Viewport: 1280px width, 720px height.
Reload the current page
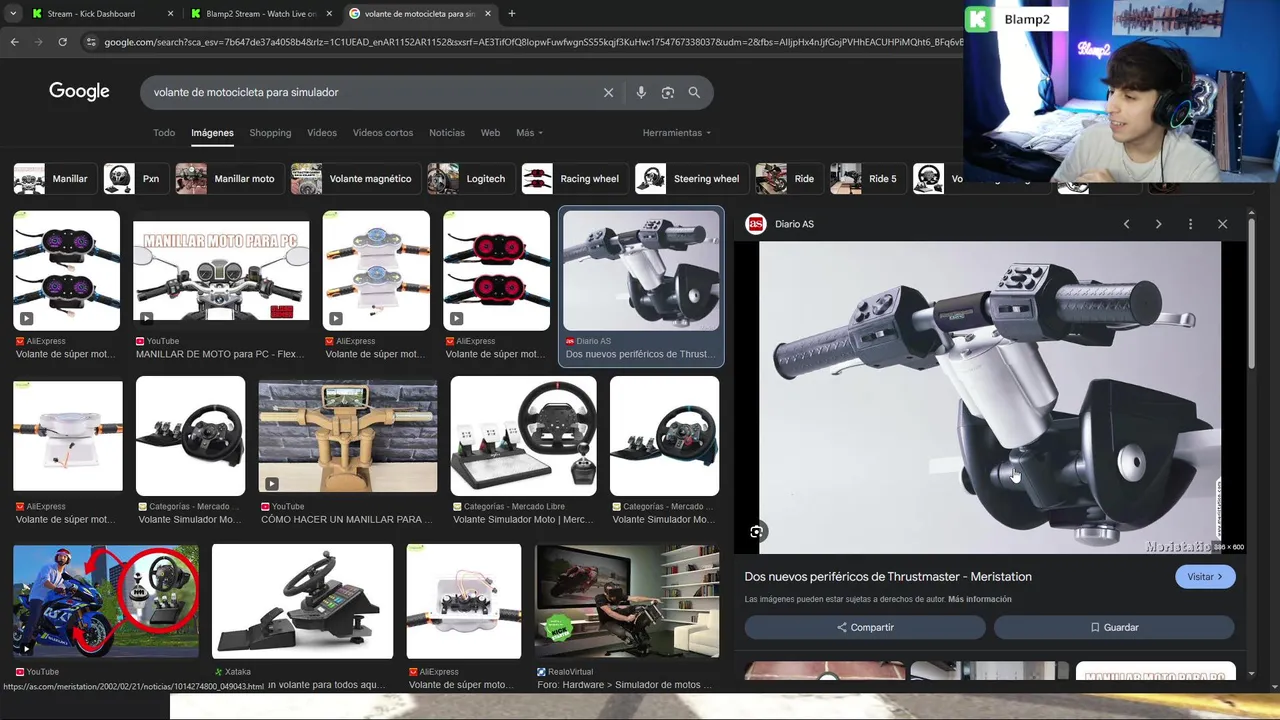click(x=62, y=42)
